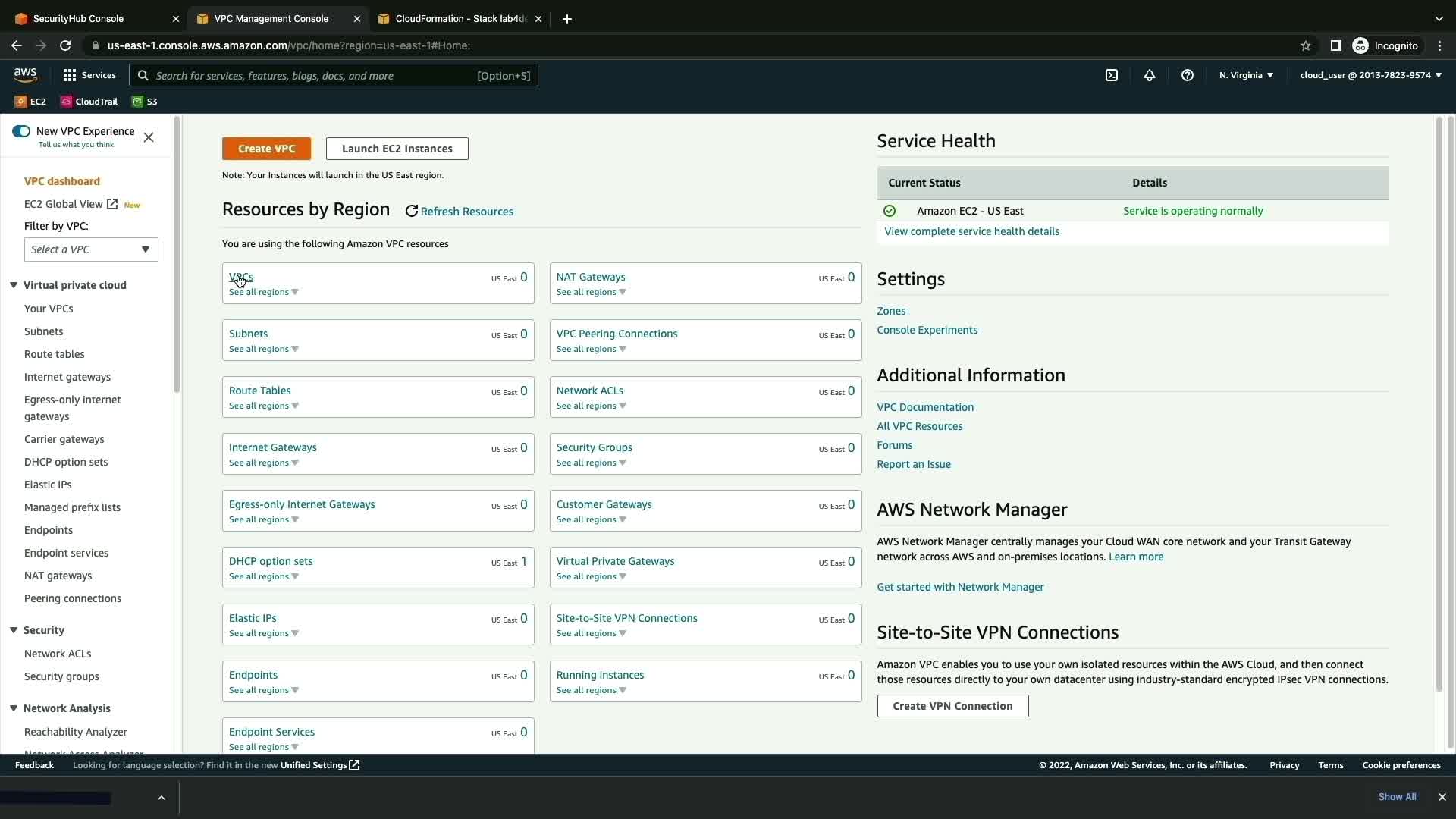1456x819 pixels.
Task: Collapse the Security sidebar section
Action: pyautogui.click(x=14, y=630)
